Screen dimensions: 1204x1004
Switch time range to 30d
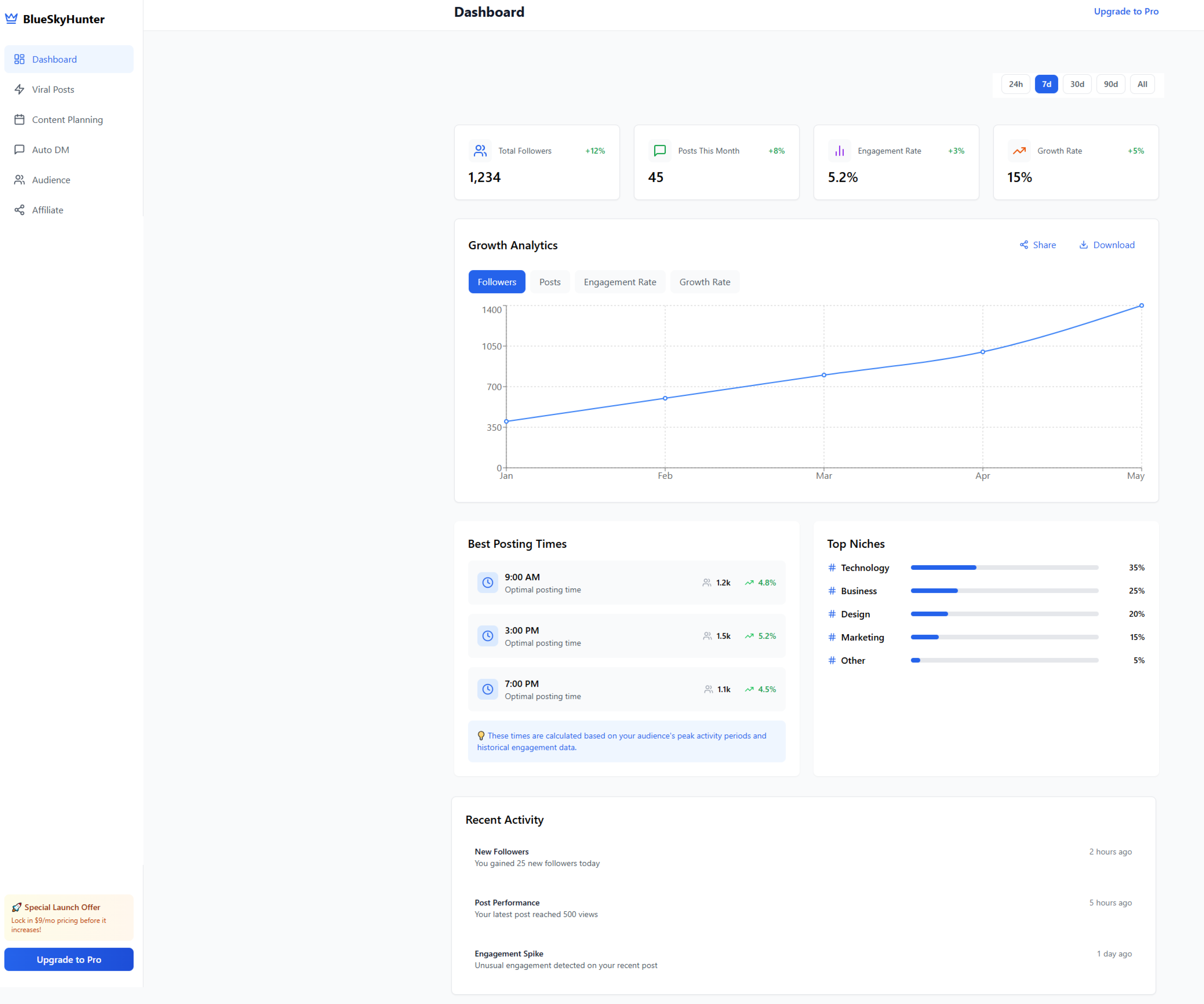(1077, 84)
